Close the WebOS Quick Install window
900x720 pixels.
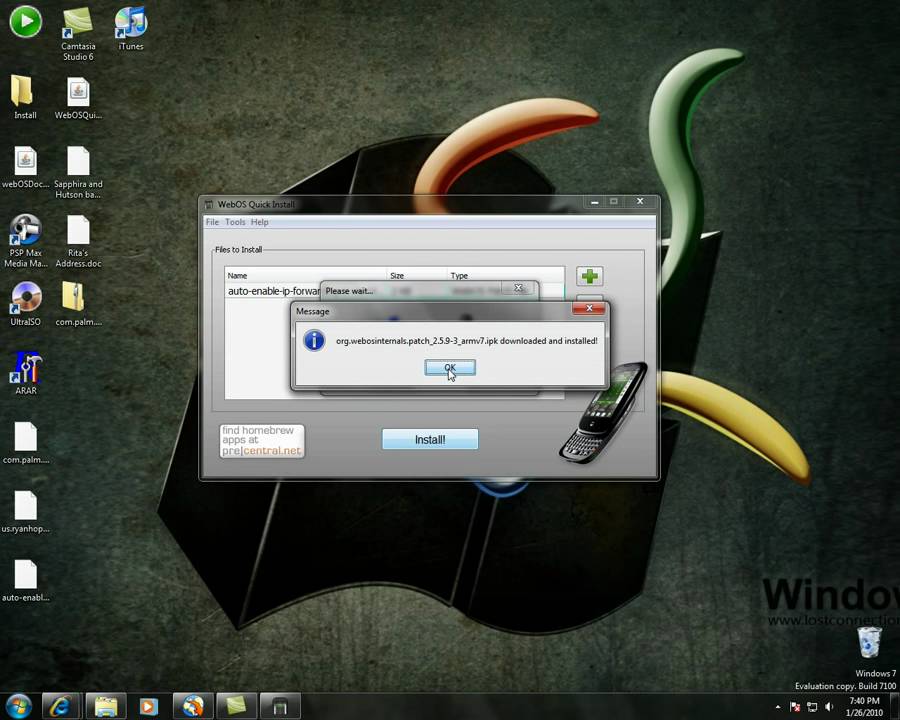pyautogui.click(x=639, y=202)
